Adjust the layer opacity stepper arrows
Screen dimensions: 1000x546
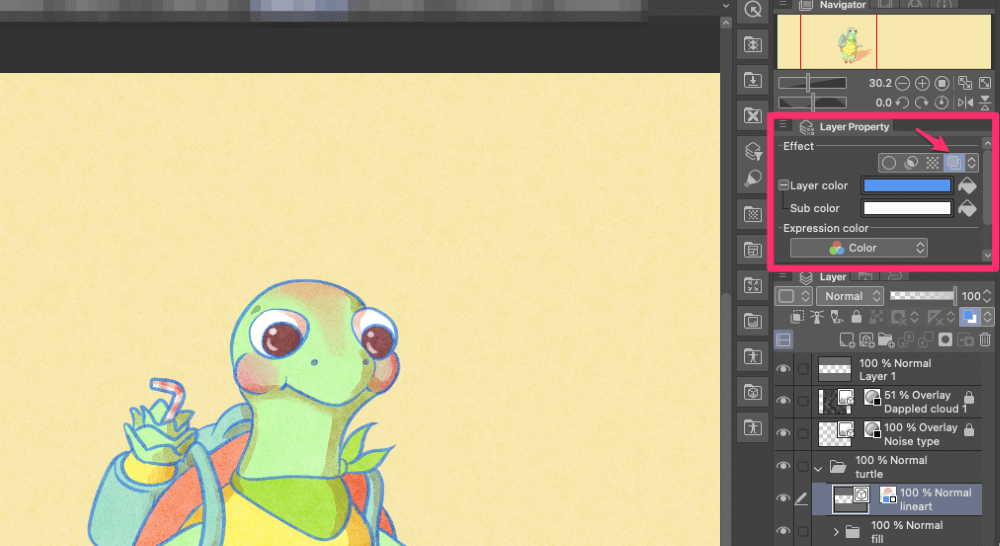point(987,296)
